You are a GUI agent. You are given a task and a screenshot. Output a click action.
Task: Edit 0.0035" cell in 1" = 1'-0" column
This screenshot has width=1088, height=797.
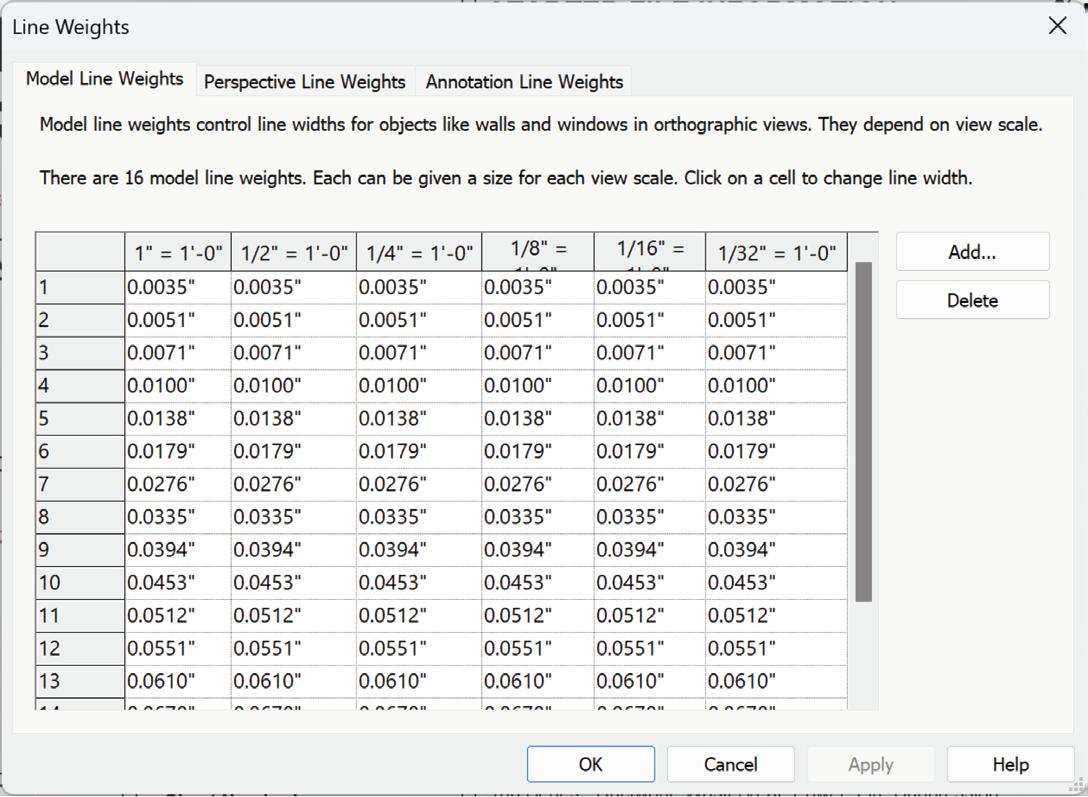[178, 287]
